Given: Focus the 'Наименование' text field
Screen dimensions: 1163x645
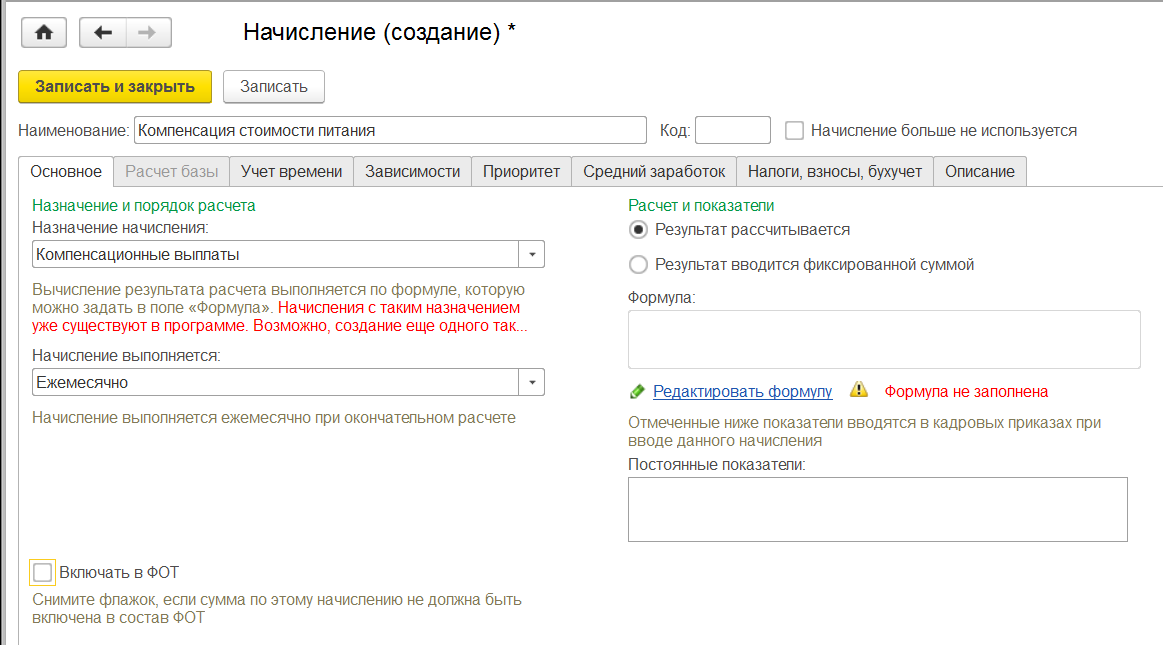Looking at the screenshot, I should point(390,130).
